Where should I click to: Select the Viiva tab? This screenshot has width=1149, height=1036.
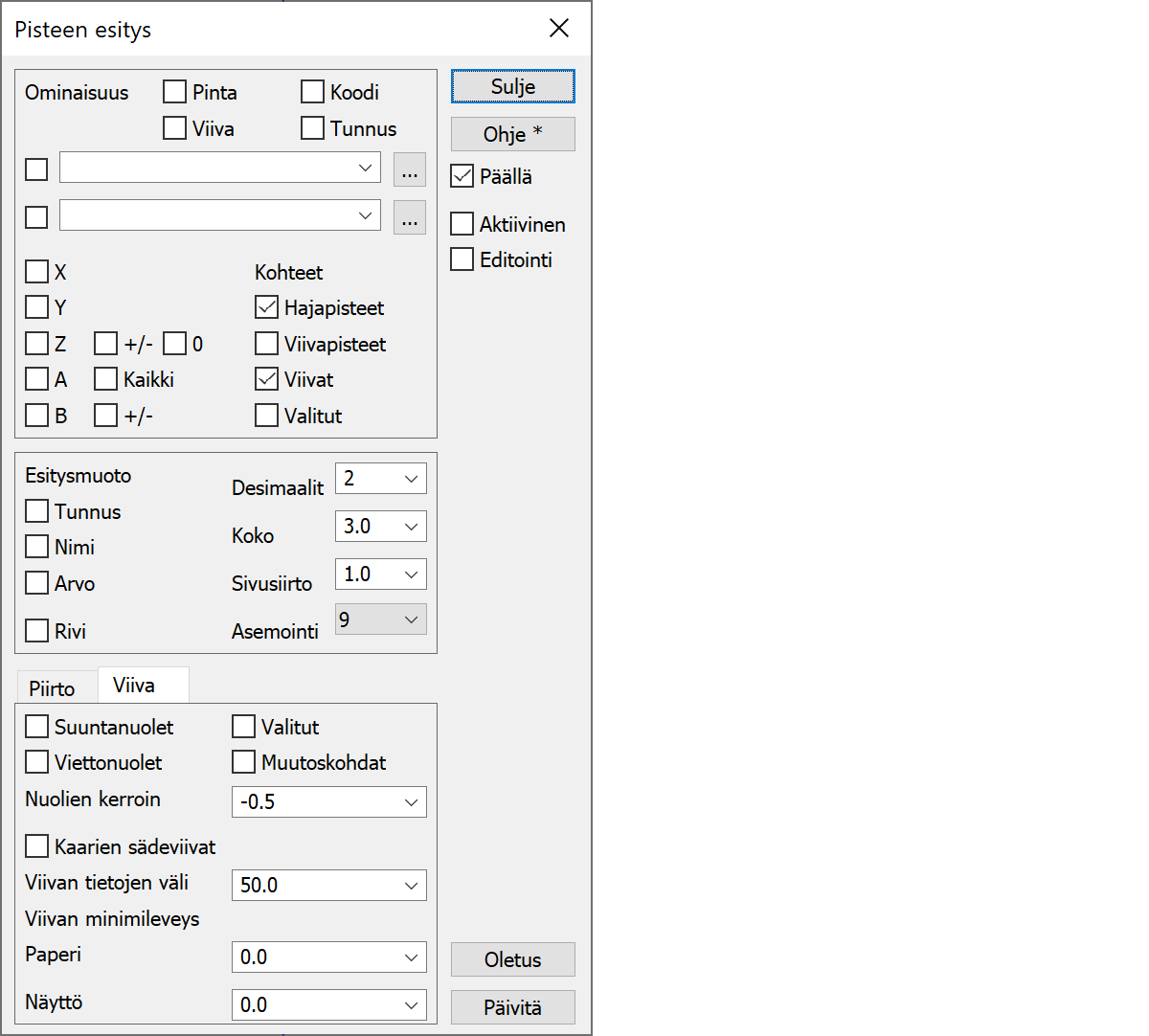pos(134,686)
